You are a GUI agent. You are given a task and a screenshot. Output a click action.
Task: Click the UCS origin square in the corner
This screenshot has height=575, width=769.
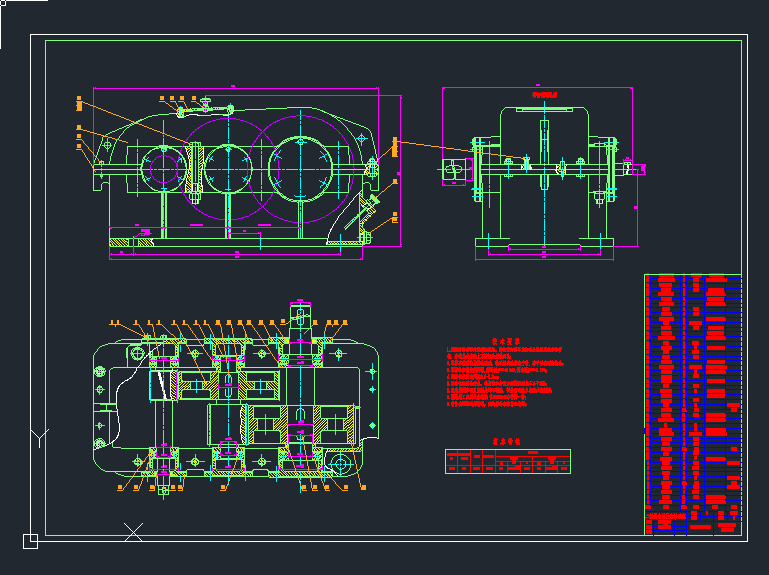point(30,542)
